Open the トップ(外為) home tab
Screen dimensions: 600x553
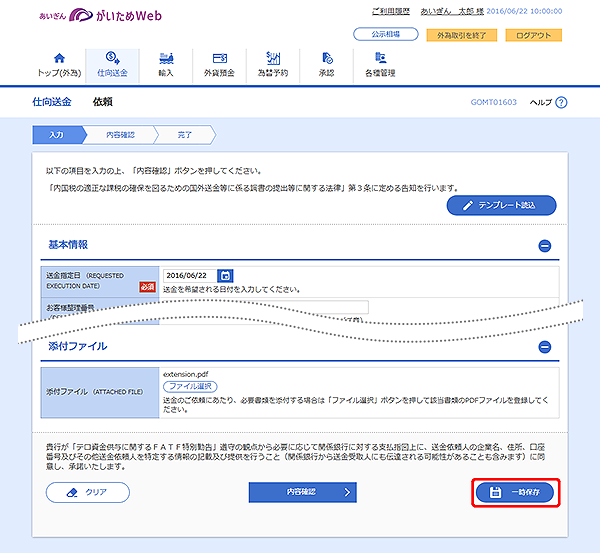point(58,65)
